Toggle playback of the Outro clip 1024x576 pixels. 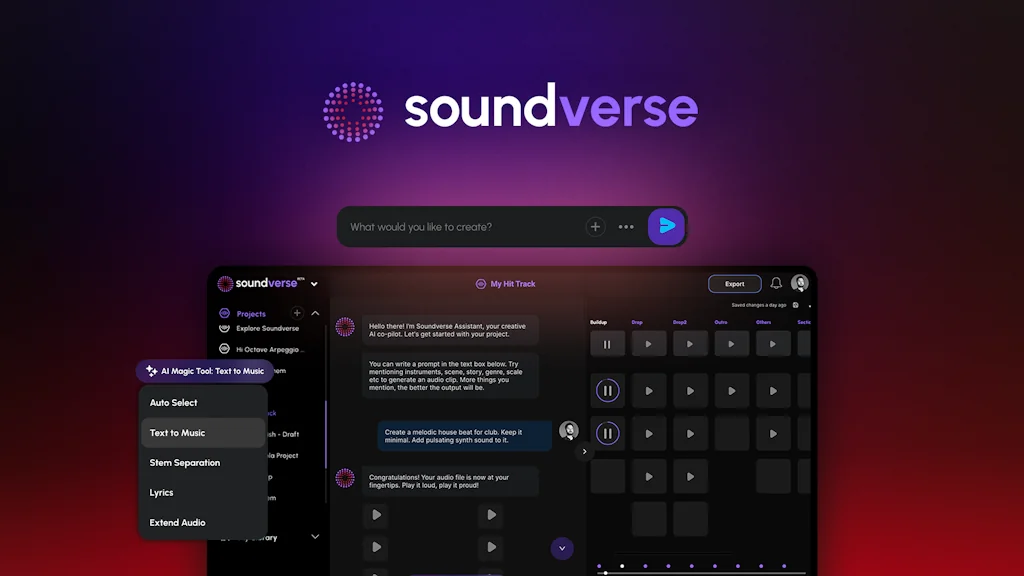(x=732, y=343)
